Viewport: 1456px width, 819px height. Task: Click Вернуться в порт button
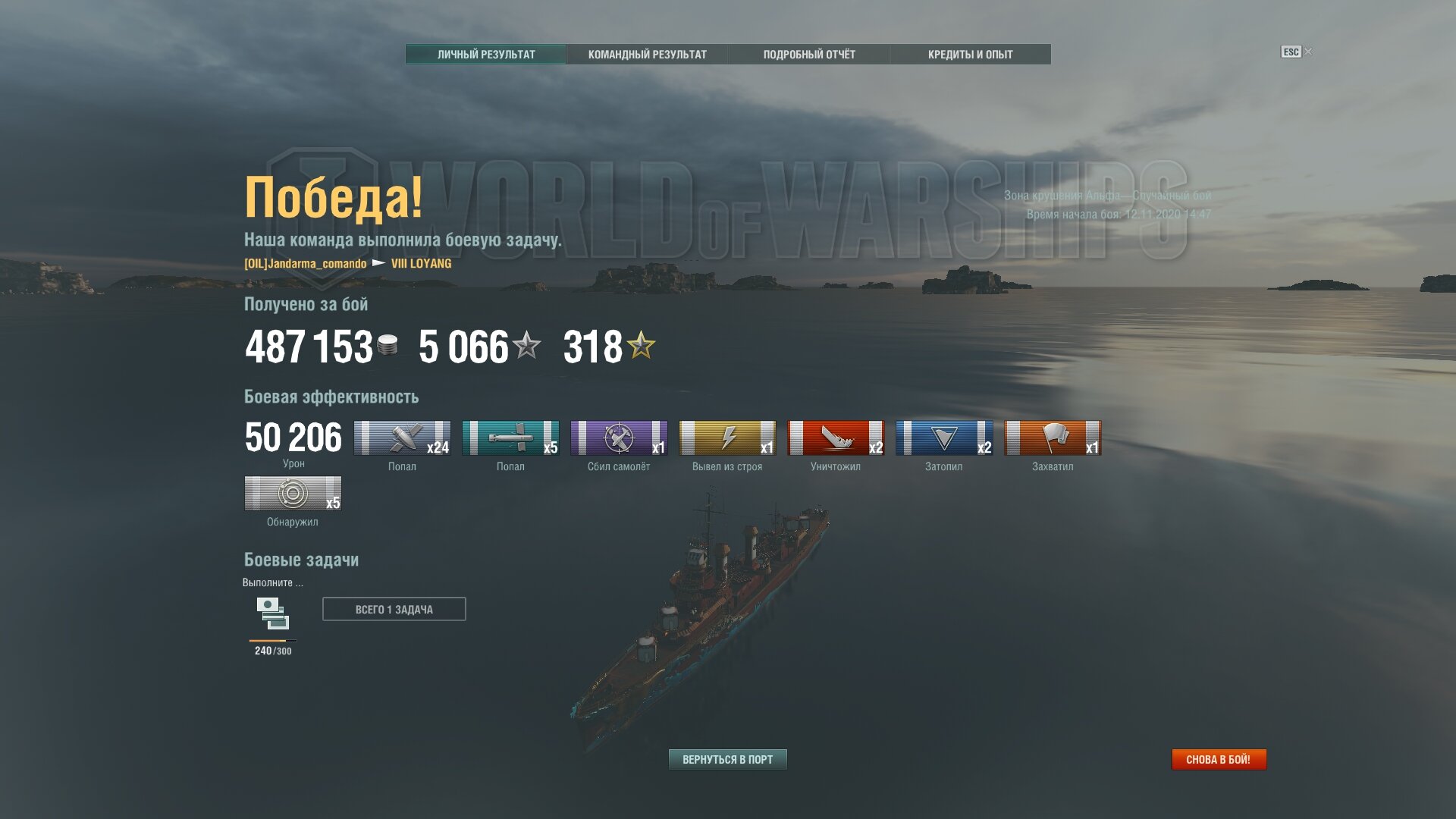tap(728, 759)
